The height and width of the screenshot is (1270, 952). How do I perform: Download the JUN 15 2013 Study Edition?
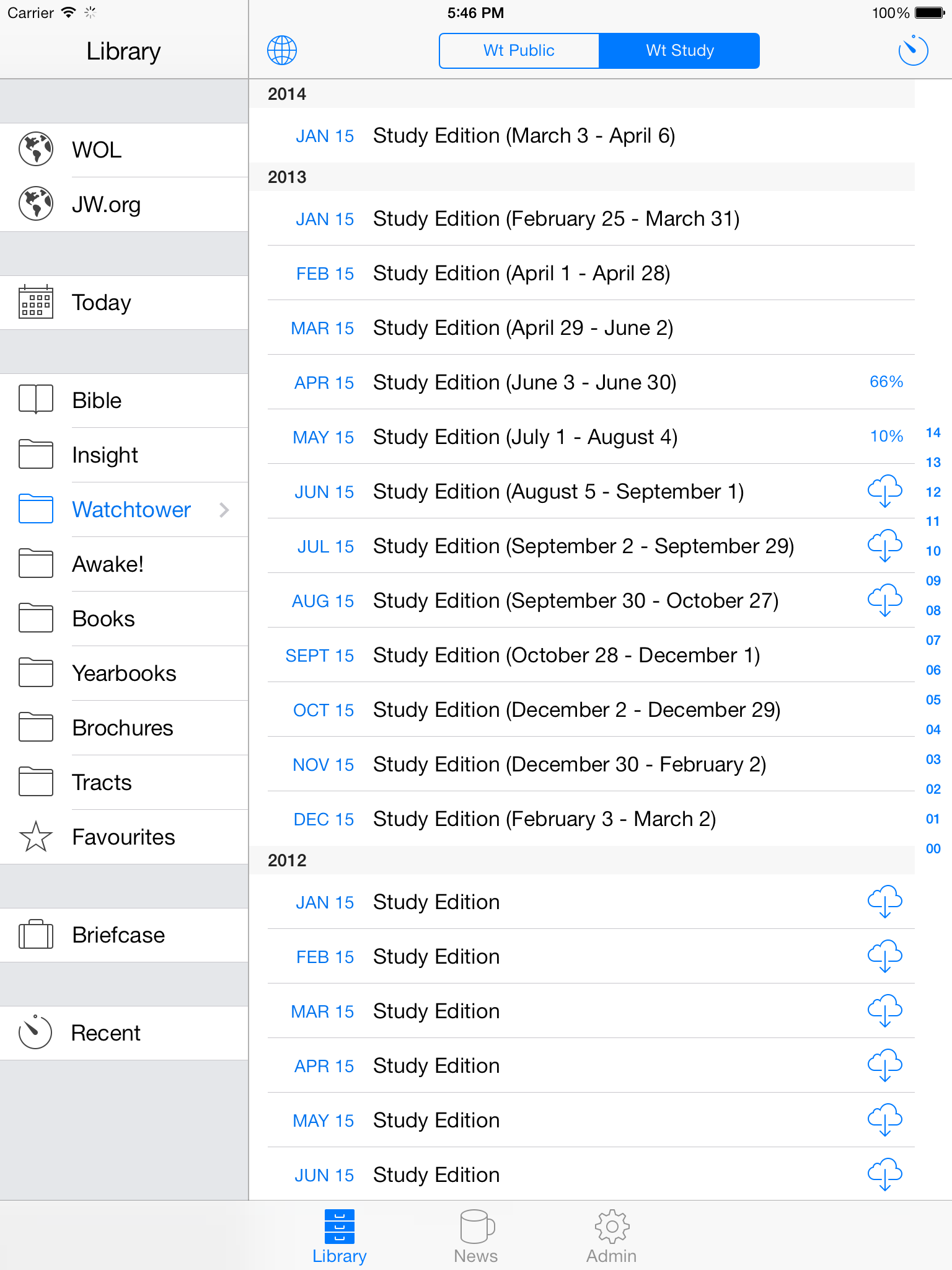pyautogui.click(x=885, y=492)
